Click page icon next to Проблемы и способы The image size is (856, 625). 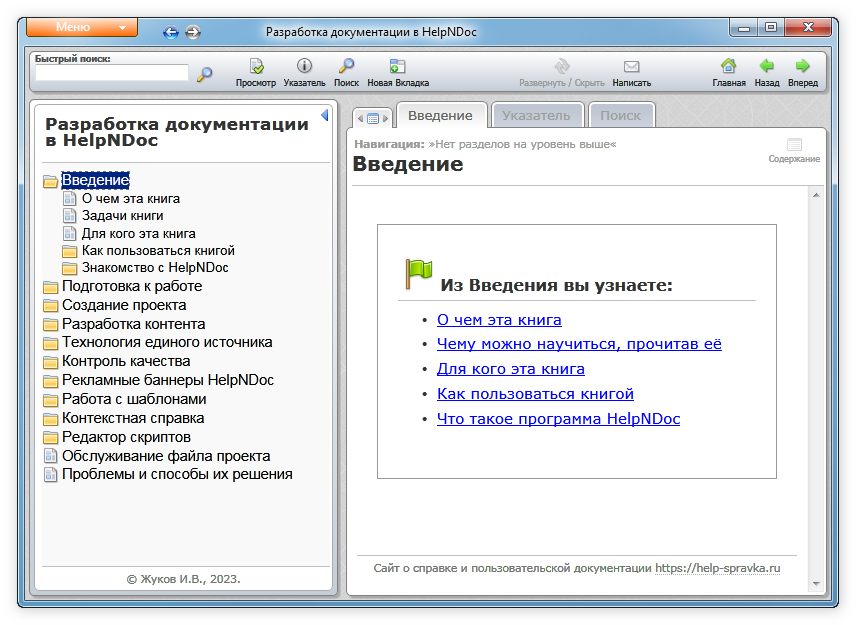click(x=50, y=474)
